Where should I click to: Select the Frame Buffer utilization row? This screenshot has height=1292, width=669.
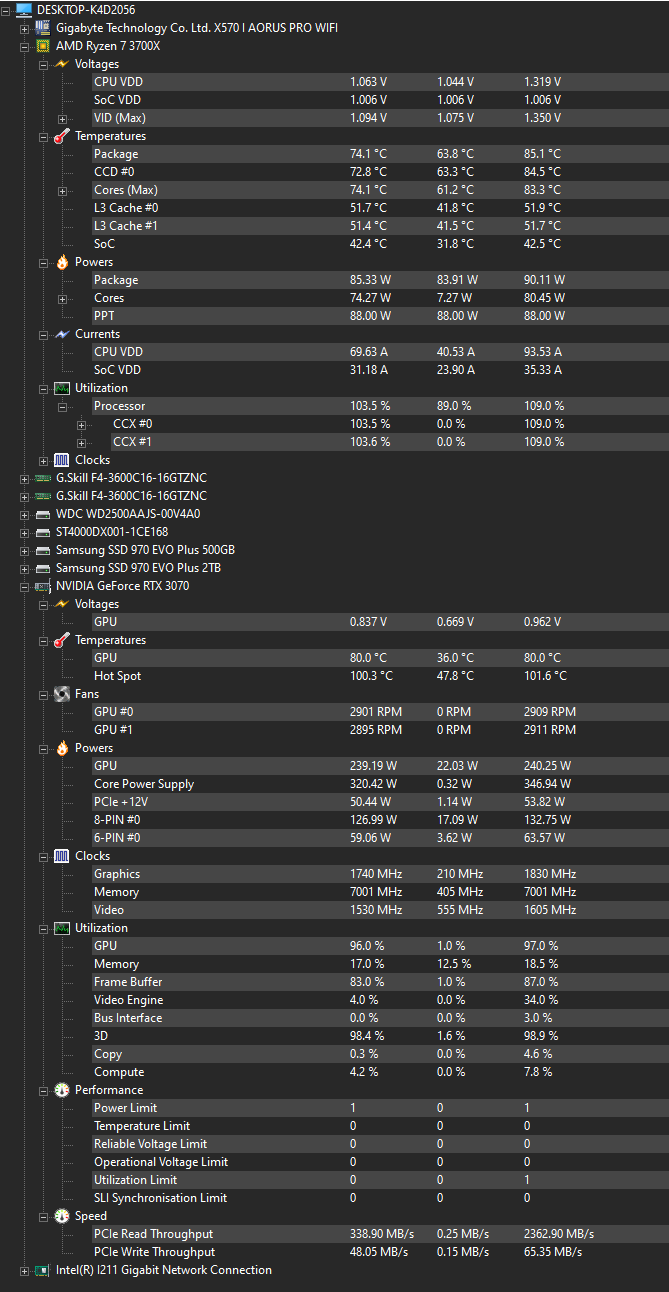tap(380, 982)
